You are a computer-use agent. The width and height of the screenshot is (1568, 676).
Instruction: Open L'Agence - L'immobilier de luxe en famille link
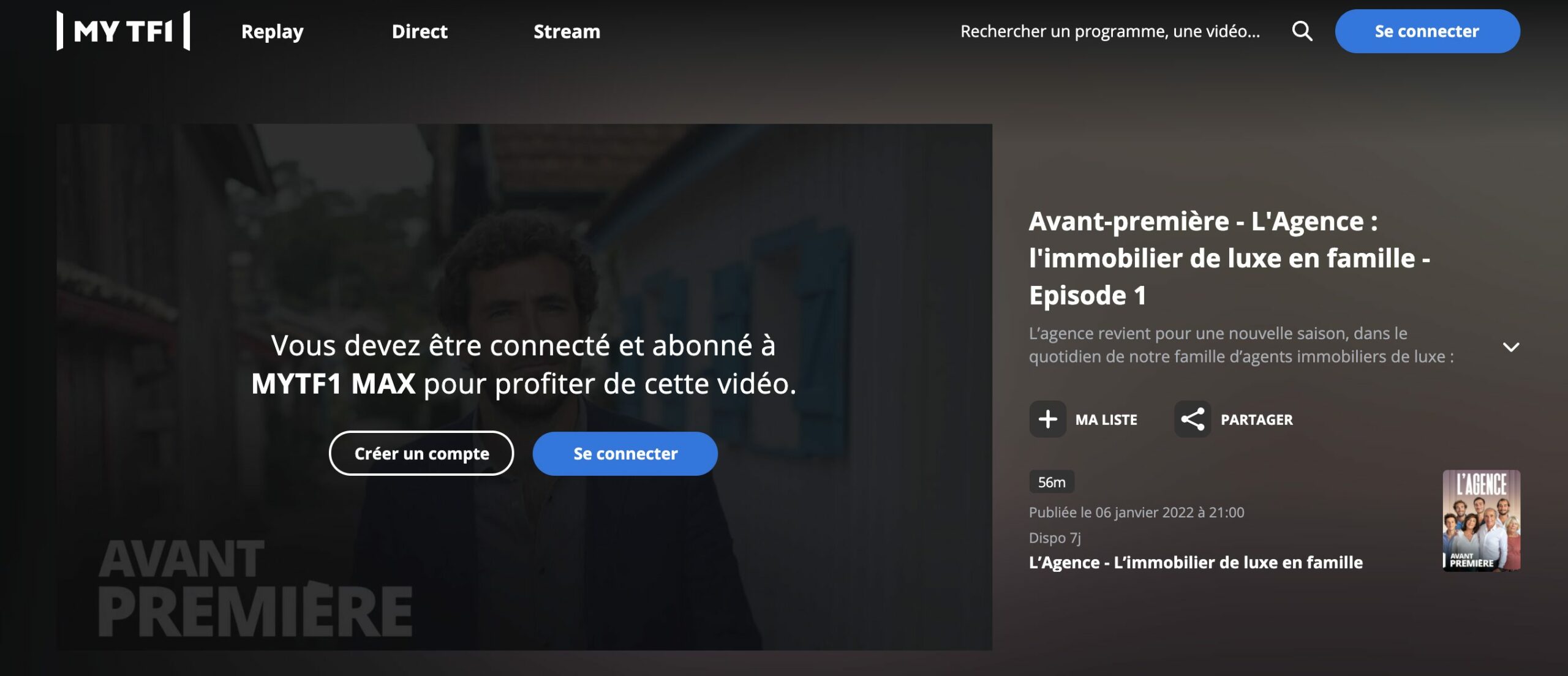[1196, 562]
